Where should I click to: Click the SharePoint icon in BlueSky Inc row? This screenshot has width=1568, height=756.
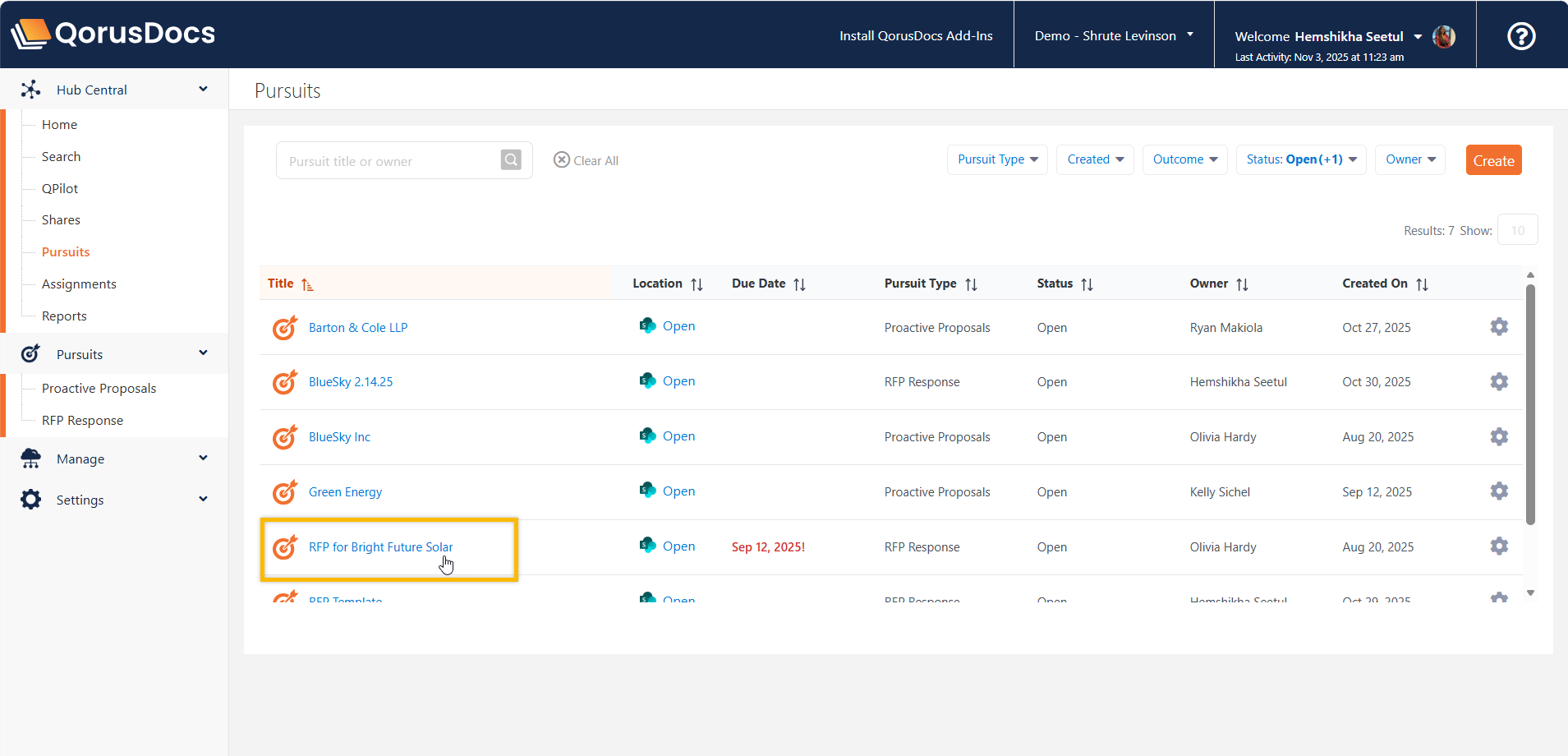tap(647, 436)
